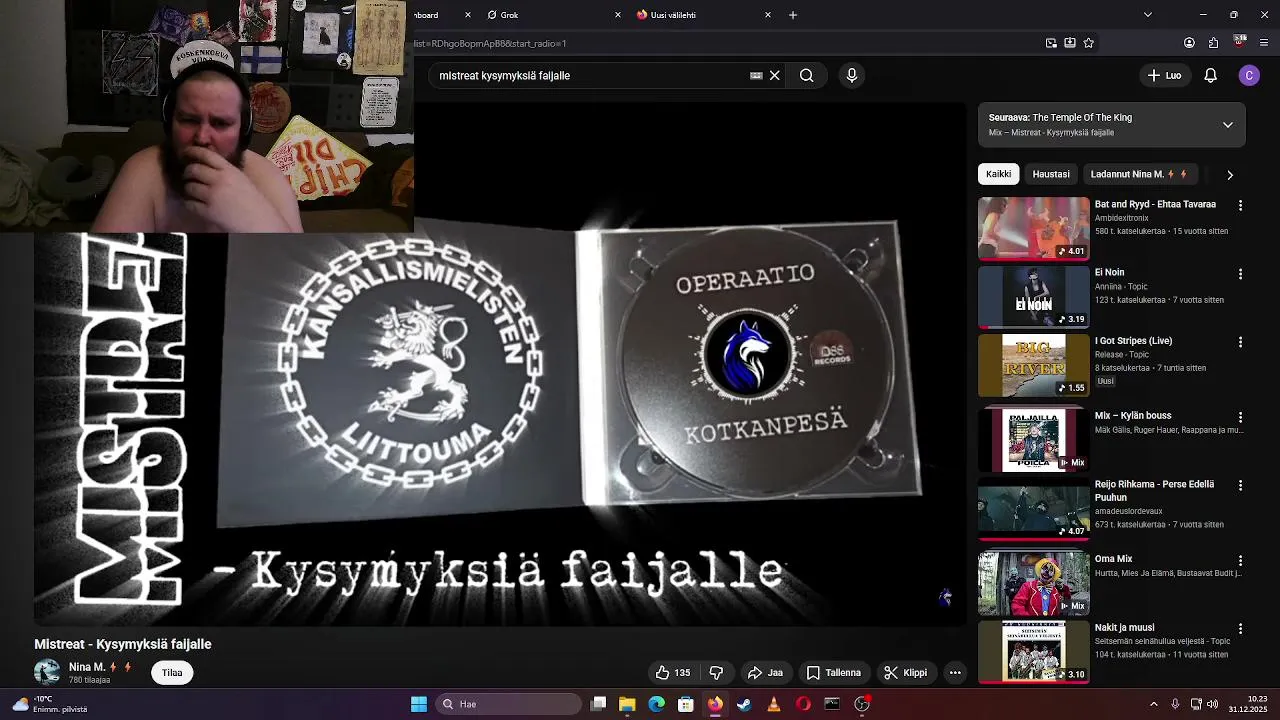Close the Uusi välilehti tab
Image resolution: width=1280 pixels, height=720 pixels.
[768, 15]
